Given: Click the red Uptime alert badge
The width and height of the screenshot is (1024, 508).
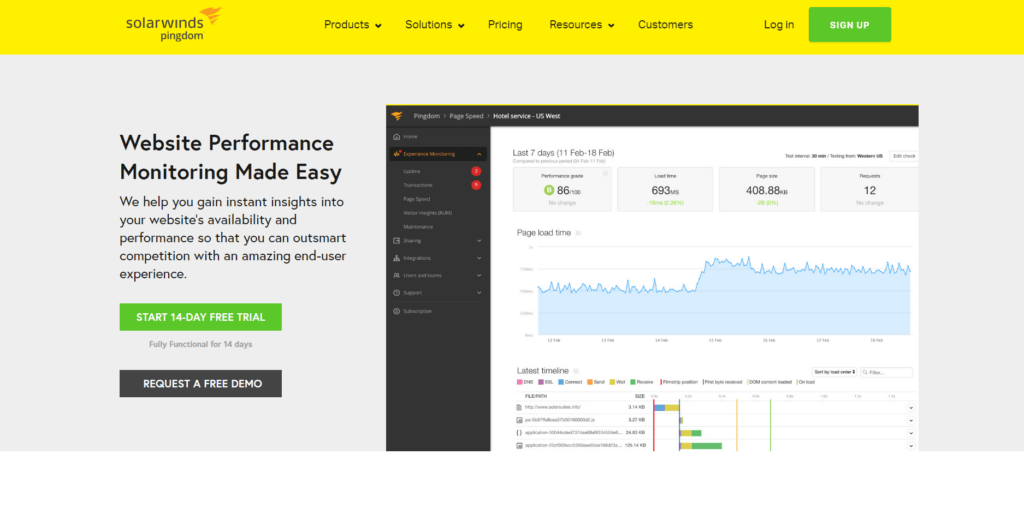Looking at the screenshot, I should tap(476, 171).
